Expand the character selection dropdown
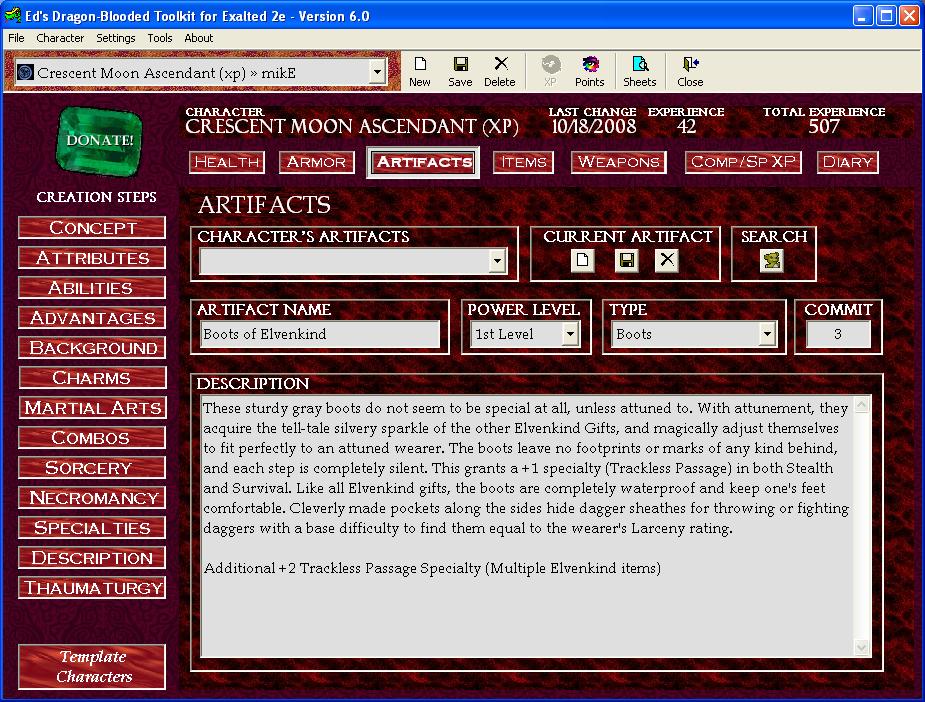The image size is (925, 702). tap(376, 72)
